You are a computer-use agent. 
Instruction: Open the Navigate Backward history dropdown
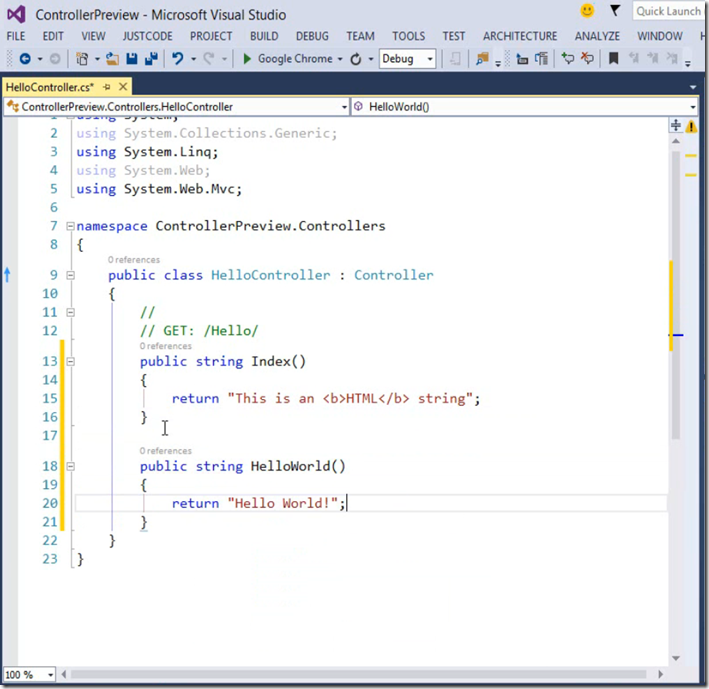[40, 59]
